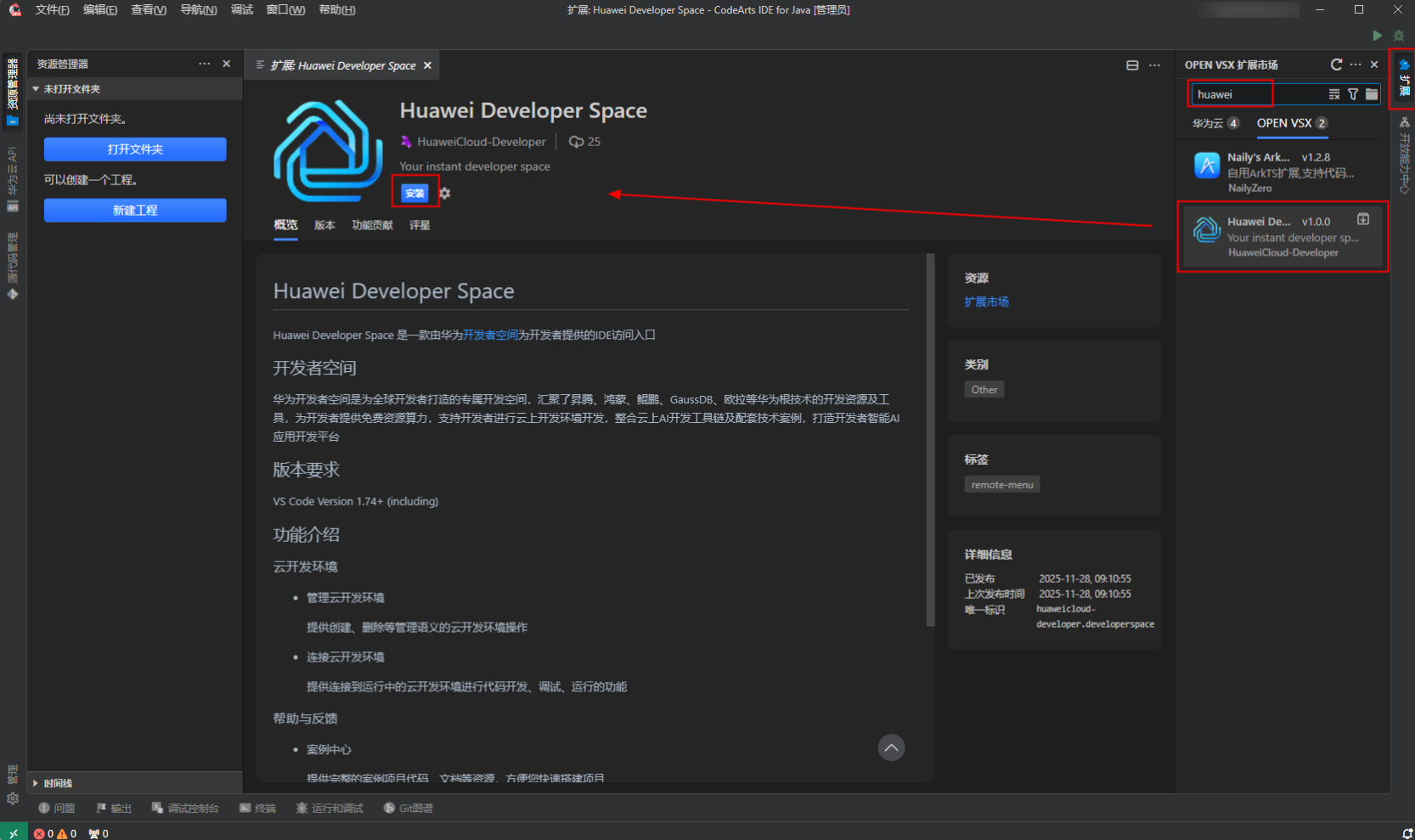The height and width of the screenshot is (840, 1415).
Task: Click folder icon in the extension search box
Action: tap(1372, 94)
